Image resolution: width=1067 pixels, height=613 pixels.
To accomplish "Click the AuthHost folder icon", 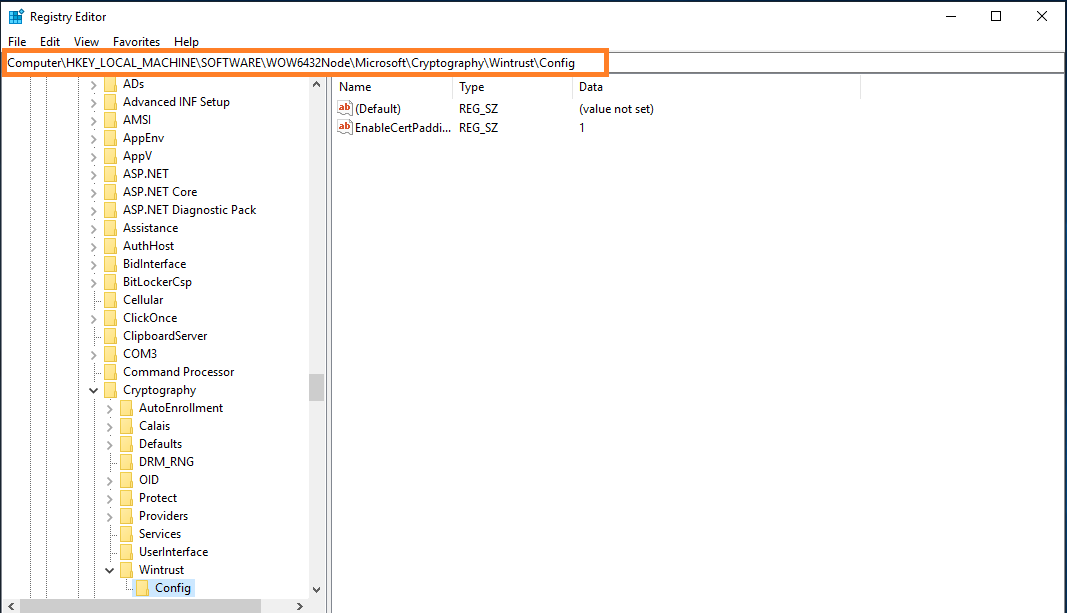I will pyautogui.click(x=110, y=246).
